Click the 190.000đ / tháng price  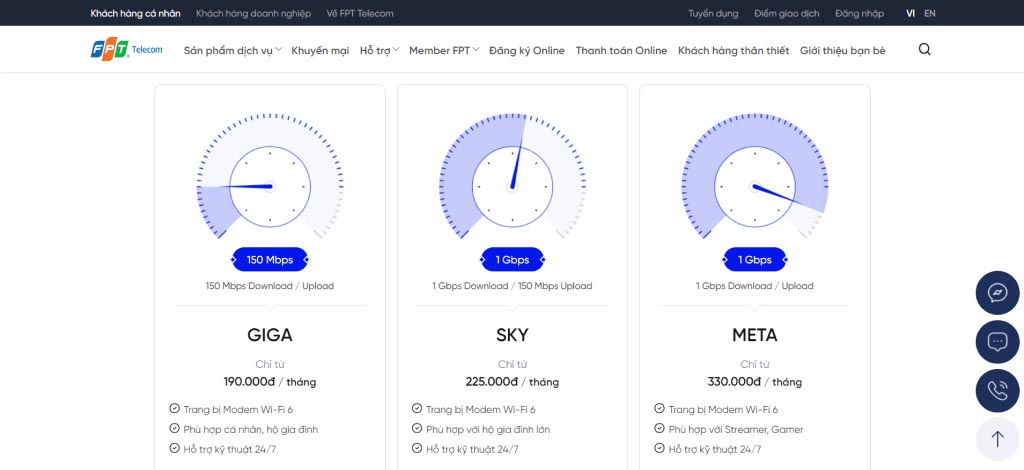(270, 382)
